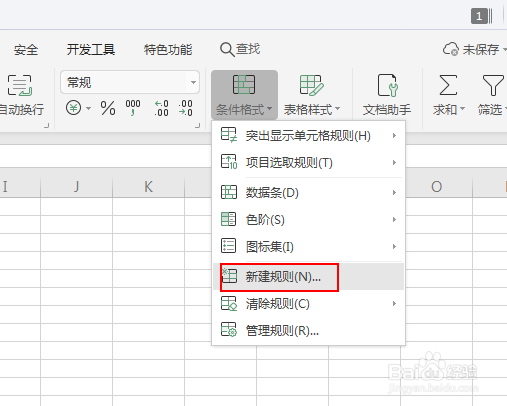This screenshot has height=406, width=507.
Task: Choose 管理规则(R)... menu entry
Action: coord(308,330)
